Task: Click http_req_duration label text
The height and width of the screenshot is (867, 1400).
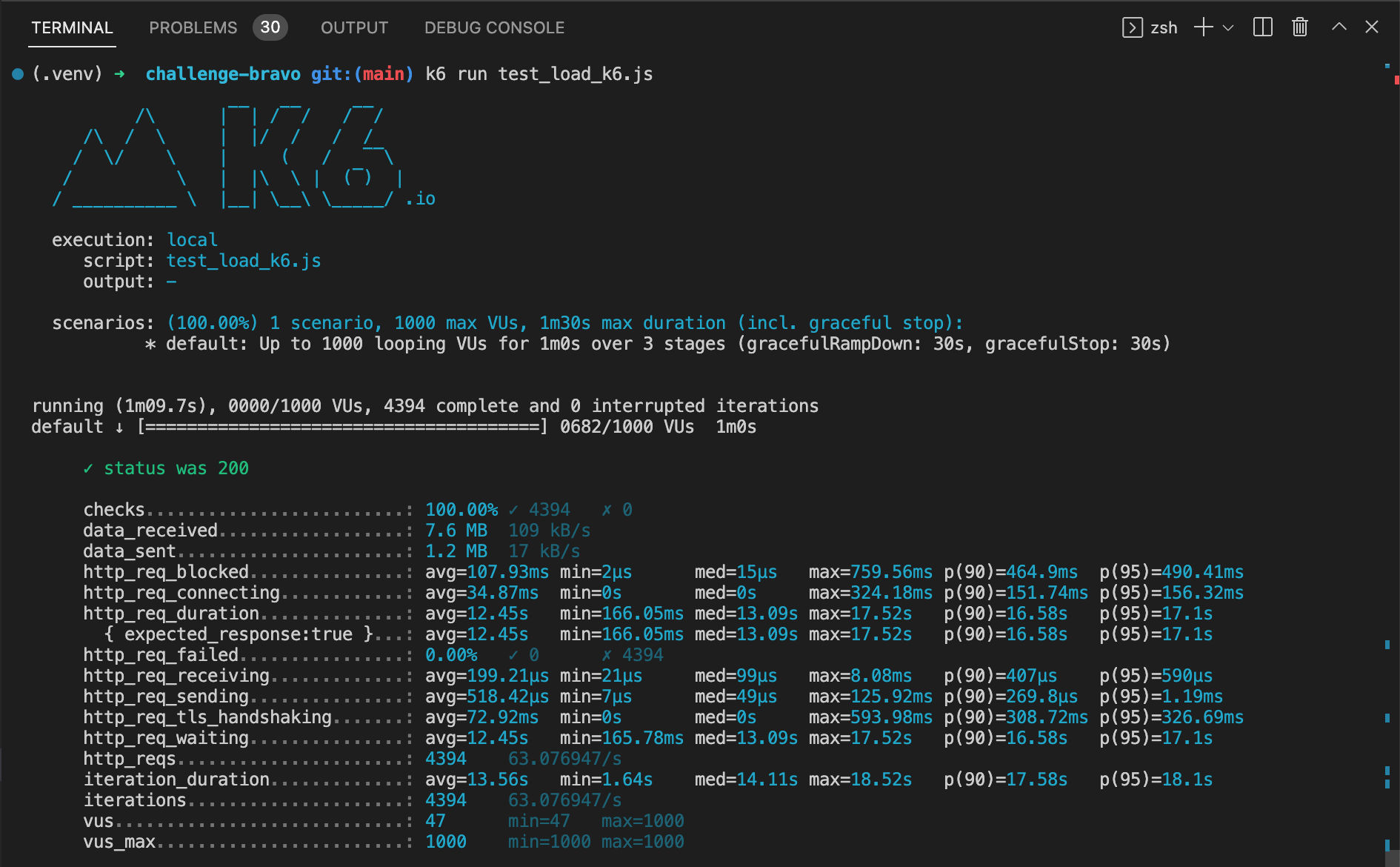Action: tap(171, 614)
